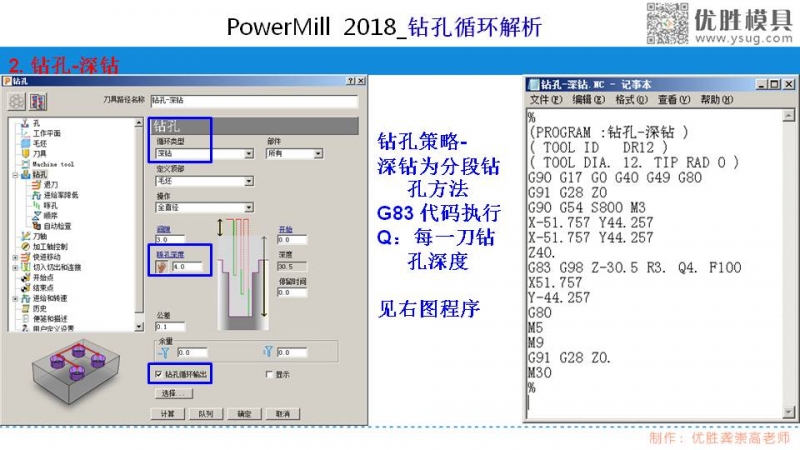Select 进给和转速 in the tree

(50, 298)
